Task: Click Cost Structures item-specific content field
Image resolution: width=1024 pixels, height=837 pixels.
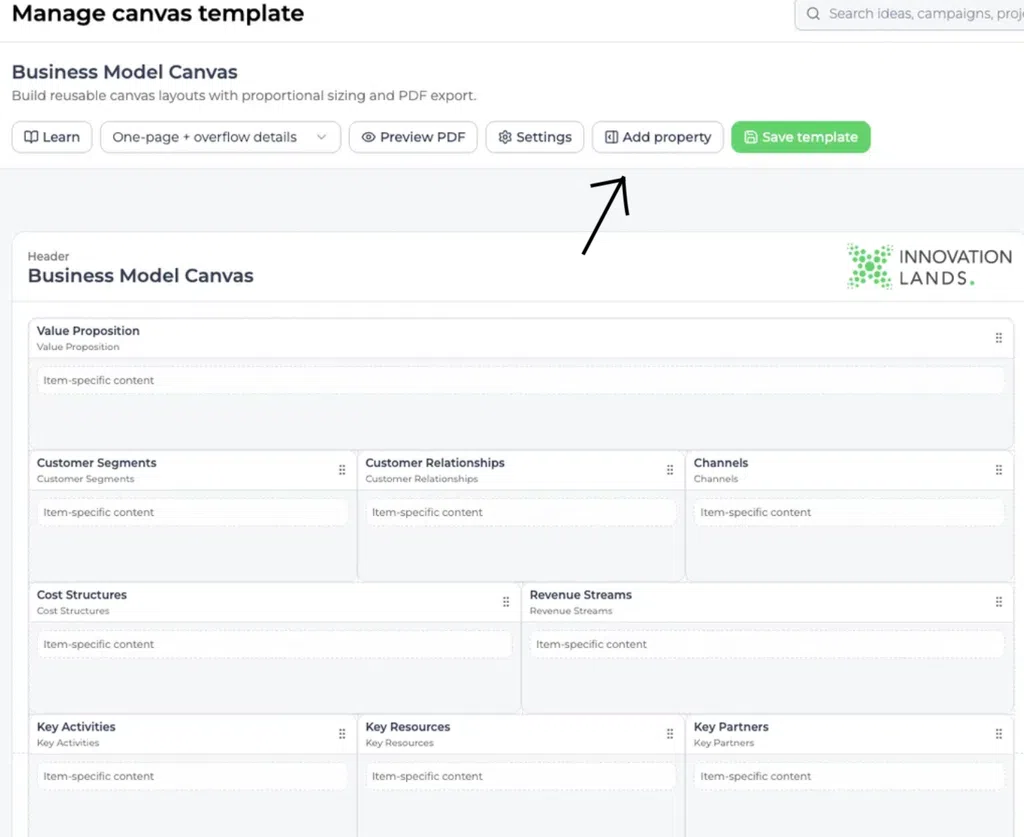Action: tap(274, 644)
